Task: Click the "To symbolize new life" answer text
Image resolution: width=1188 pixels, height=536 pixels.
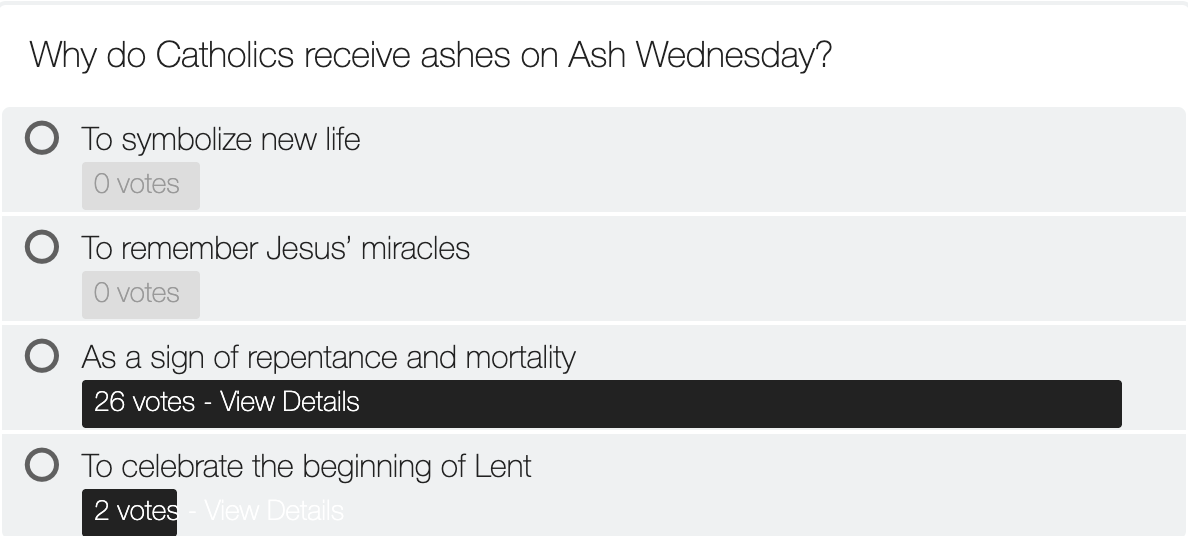Action: [x=220, y=139]
